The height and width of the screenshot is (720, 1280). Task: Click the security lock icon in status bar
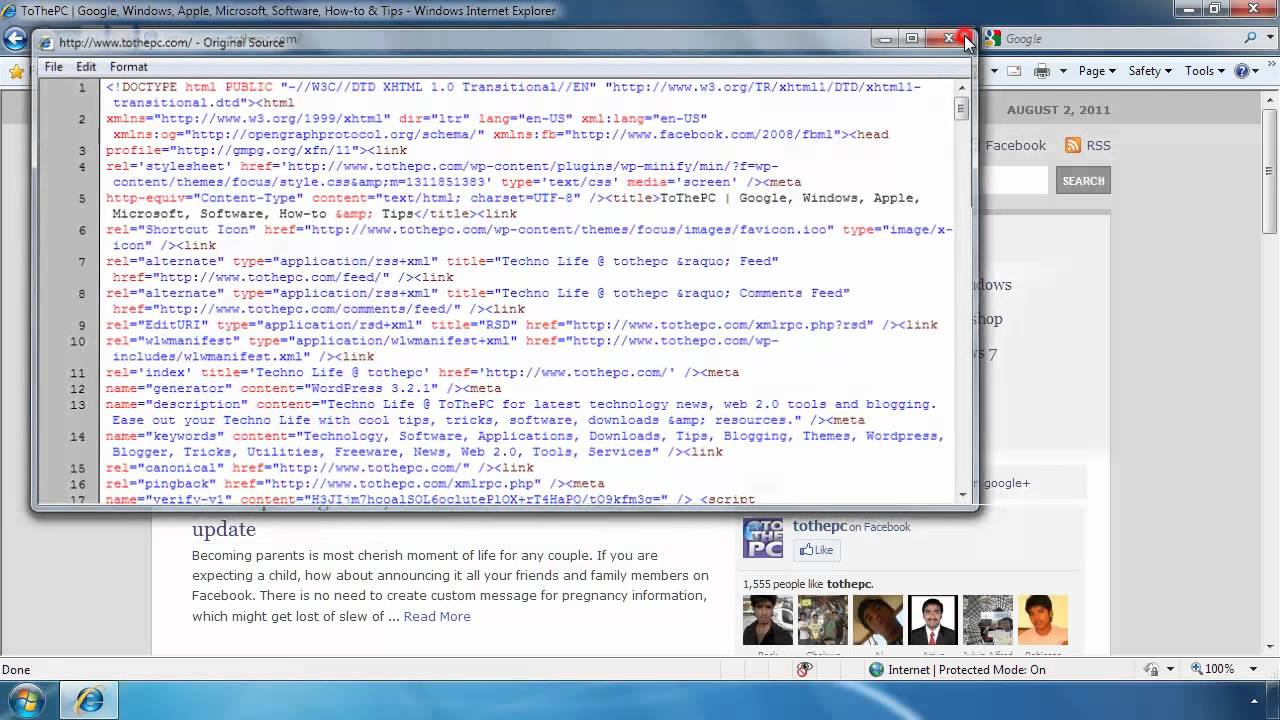pos(1152,670)
